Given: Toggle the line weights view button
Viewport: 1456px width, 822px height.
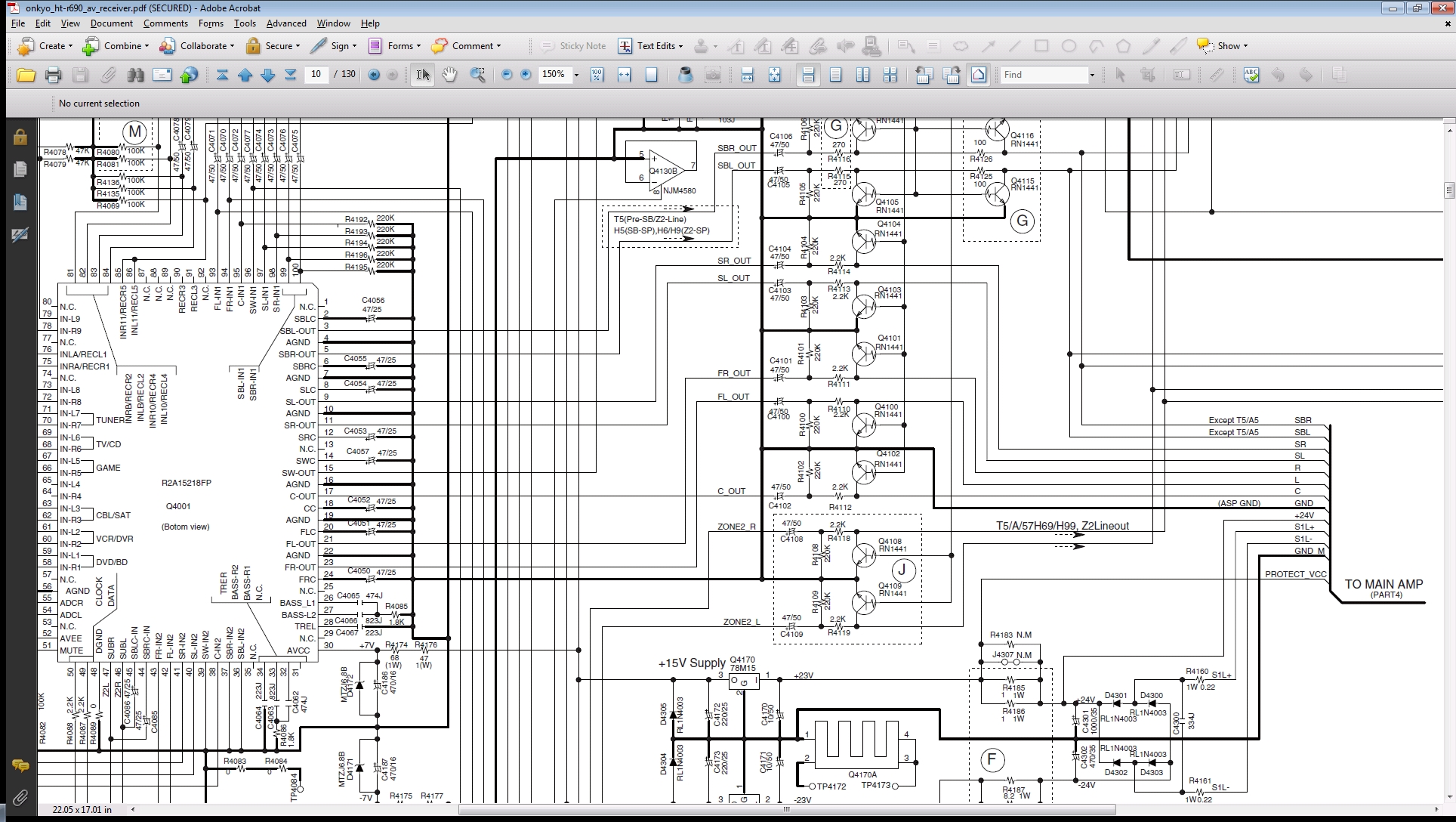Looking at the screenshot, I should pyautogui.click(x=979, y=75).
